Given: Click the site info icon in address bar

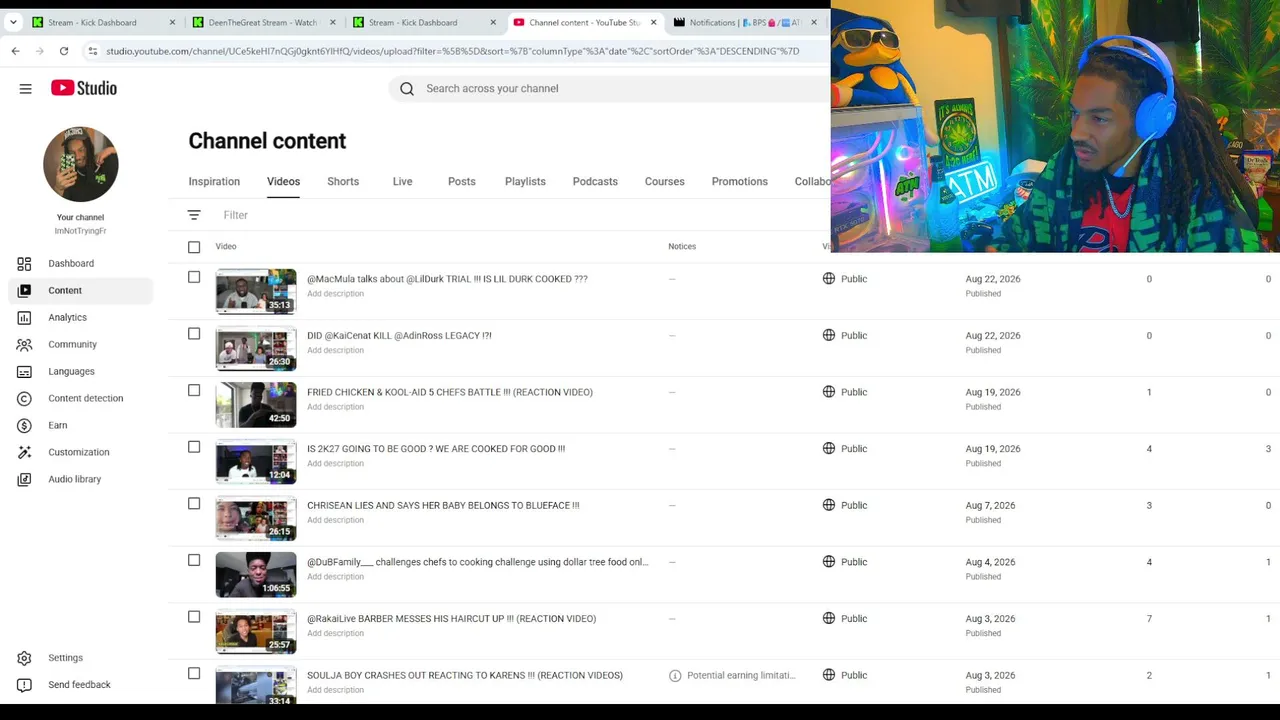Looking at the screenshot, I should (92, 51).
